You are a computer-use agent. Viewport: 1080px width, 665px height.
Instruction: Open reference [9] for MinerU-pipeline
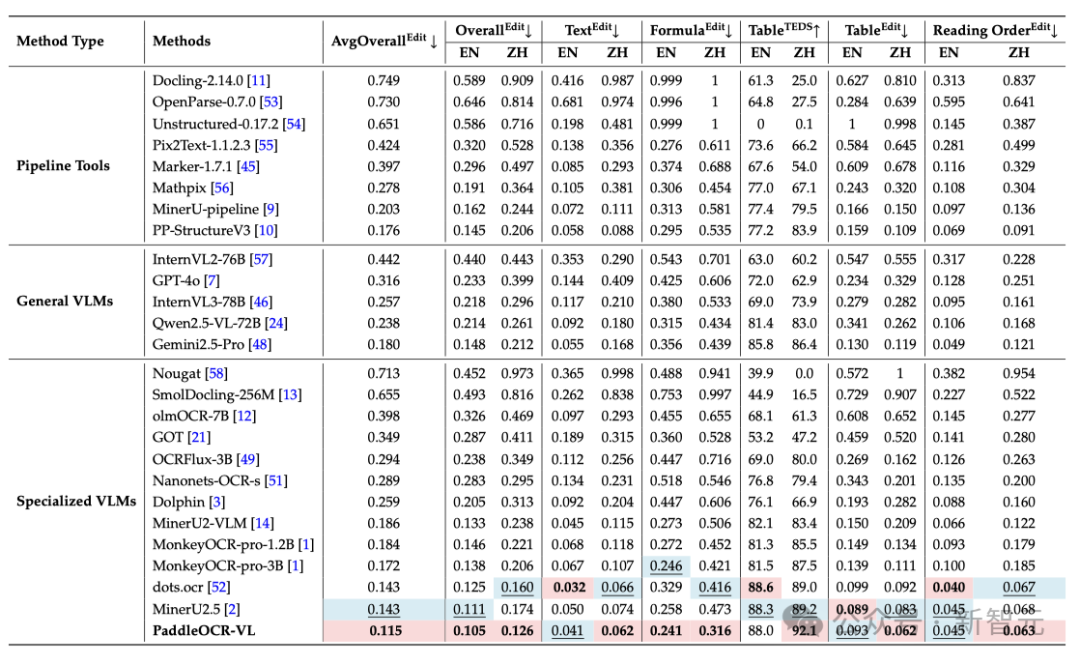pyautogui.click(x=270, y=208)
